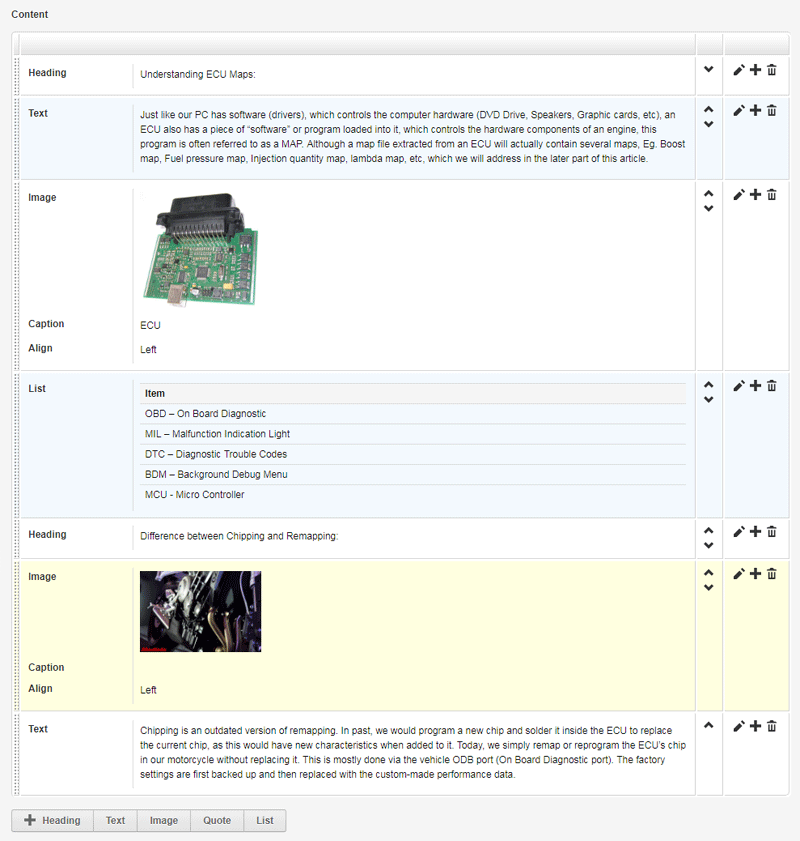Click 'Left' align value of ECU image
Screen dimensions: 800x841
[x=148, y=350]
